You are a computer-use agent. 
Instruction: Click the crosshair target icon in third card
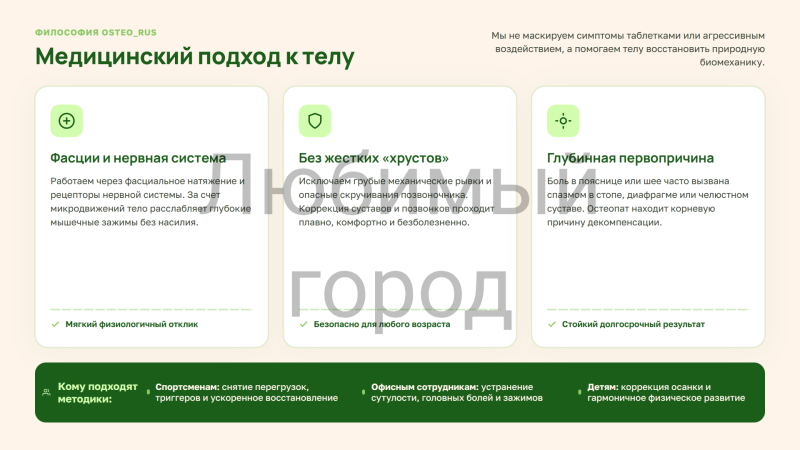click(563, 121)
